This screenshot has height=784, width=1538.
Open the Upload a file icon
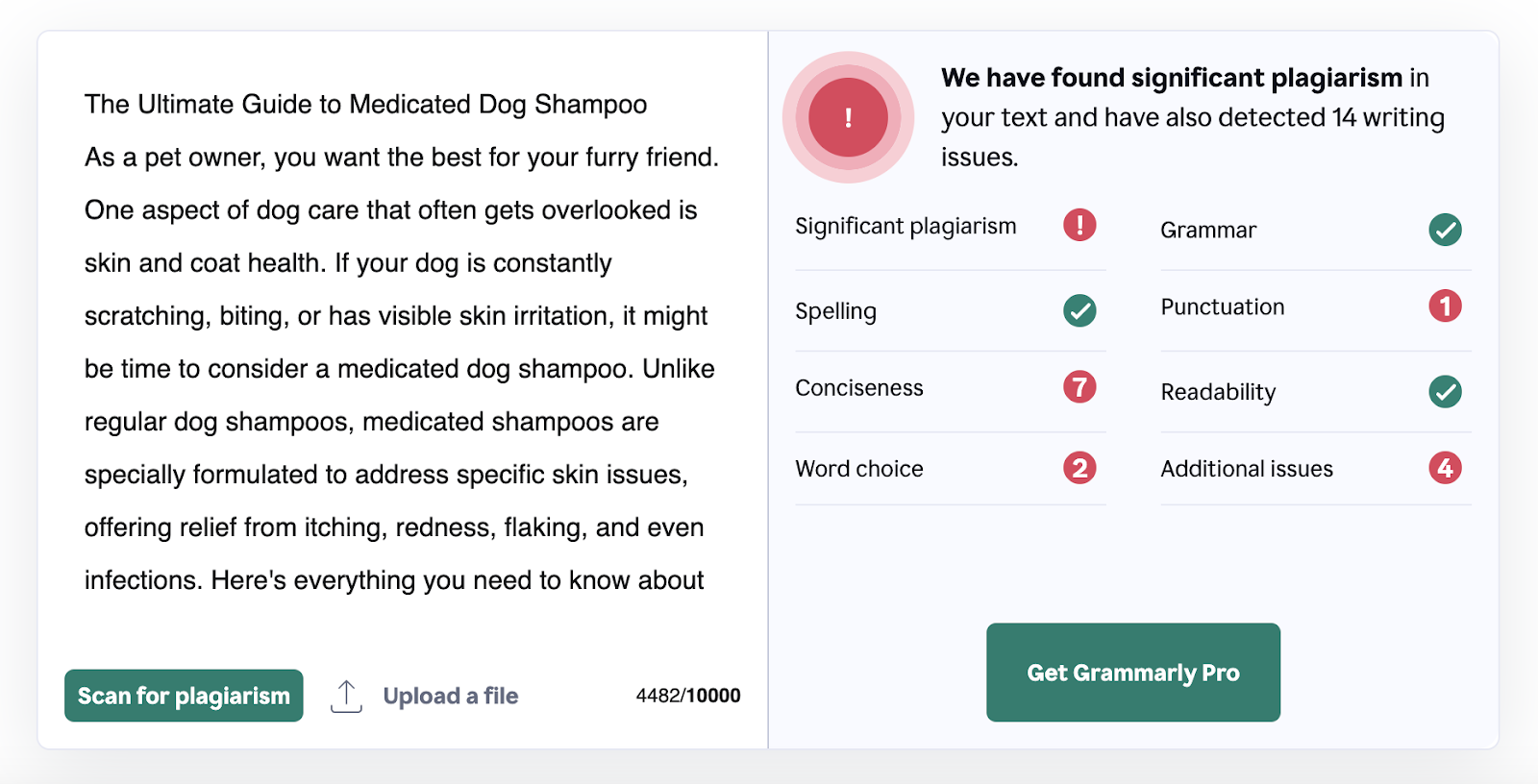[x=346, y=694]
